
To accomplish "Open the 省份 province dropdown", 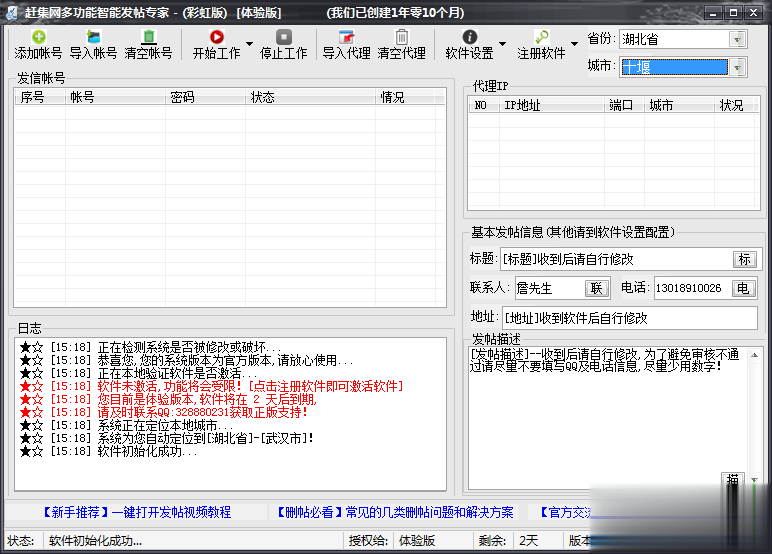I will (x=737, y=39).
